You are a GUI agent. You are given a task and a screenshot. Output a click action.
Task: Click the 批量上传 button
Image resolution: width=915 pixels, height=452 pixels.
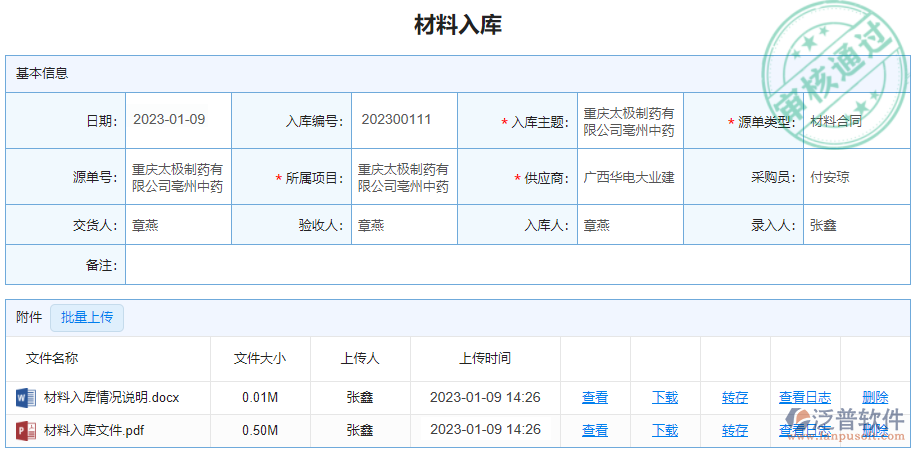click(87, 318)
